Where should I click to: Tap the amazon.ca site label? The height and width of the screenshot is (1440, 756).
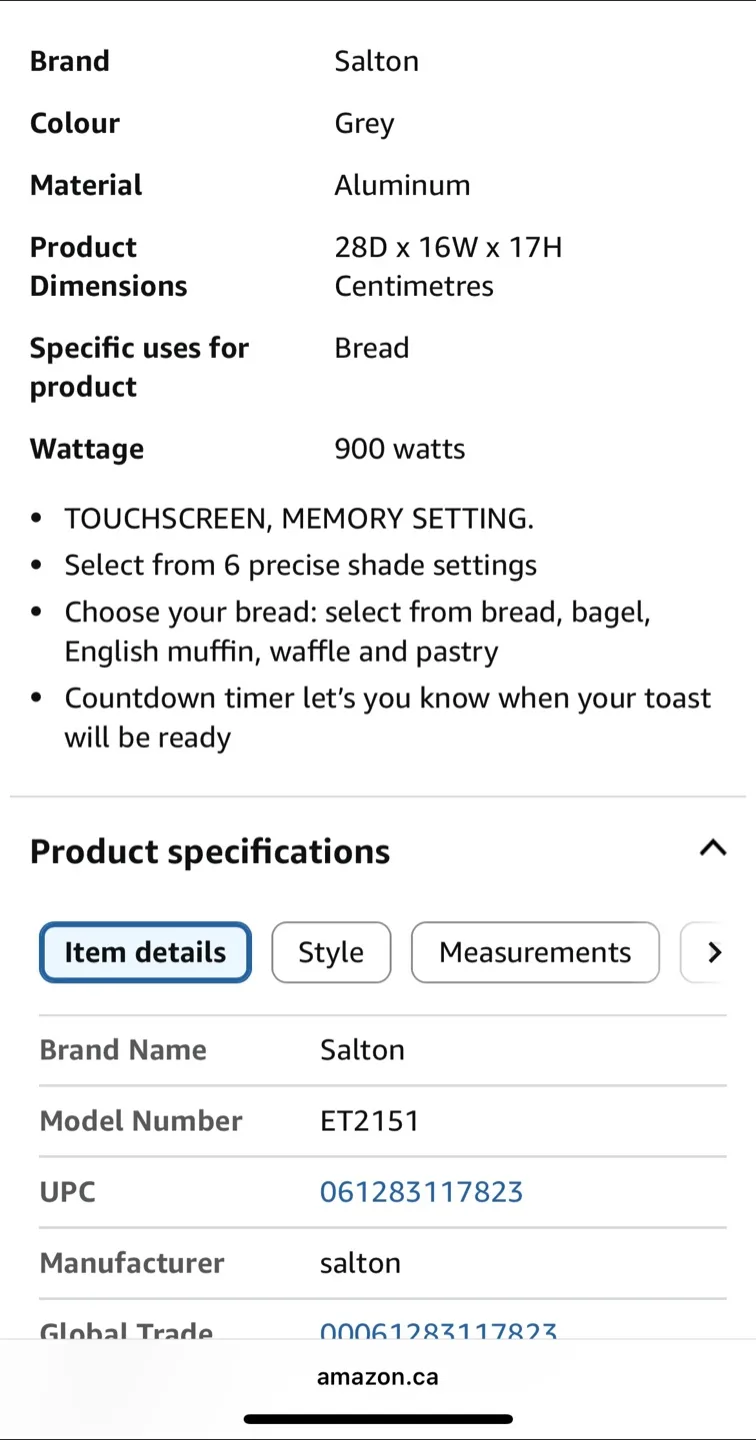click(x=377, y=1376)
